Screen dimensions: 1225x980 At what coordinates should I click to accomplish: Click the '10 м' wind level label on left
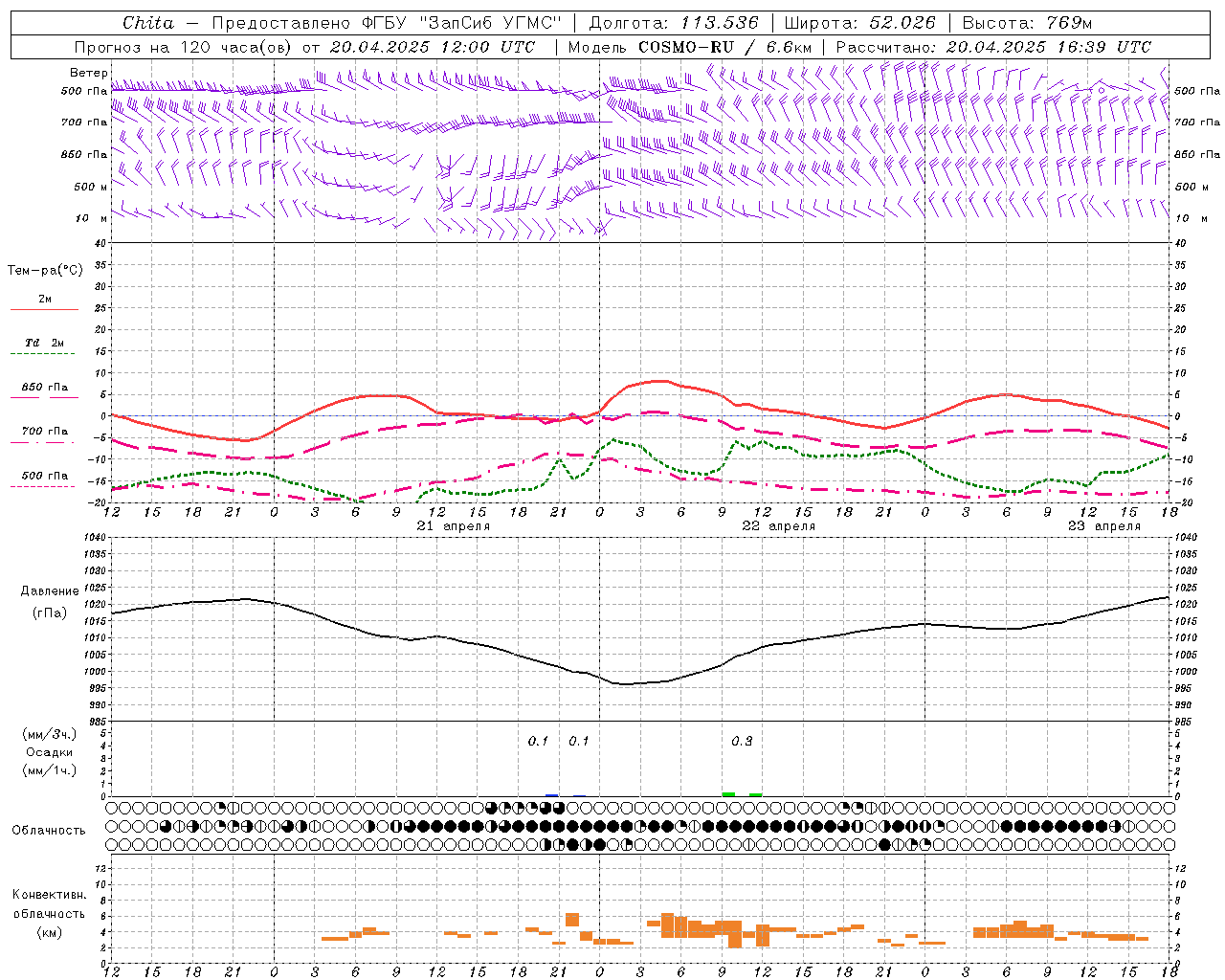pos(92,218)
